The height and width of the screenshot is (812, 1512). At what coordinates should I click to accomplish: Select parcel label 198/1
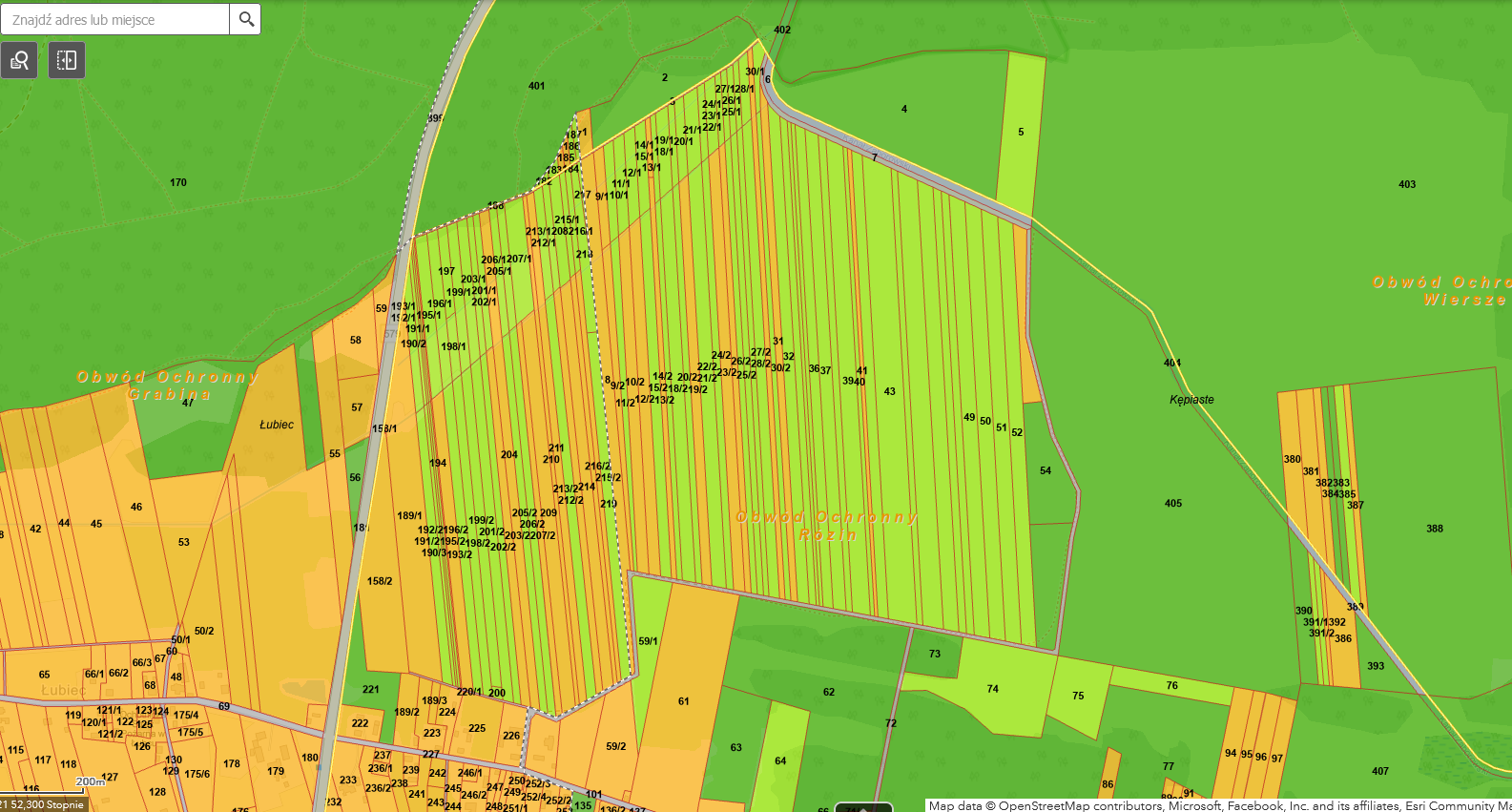coord(454,346)
